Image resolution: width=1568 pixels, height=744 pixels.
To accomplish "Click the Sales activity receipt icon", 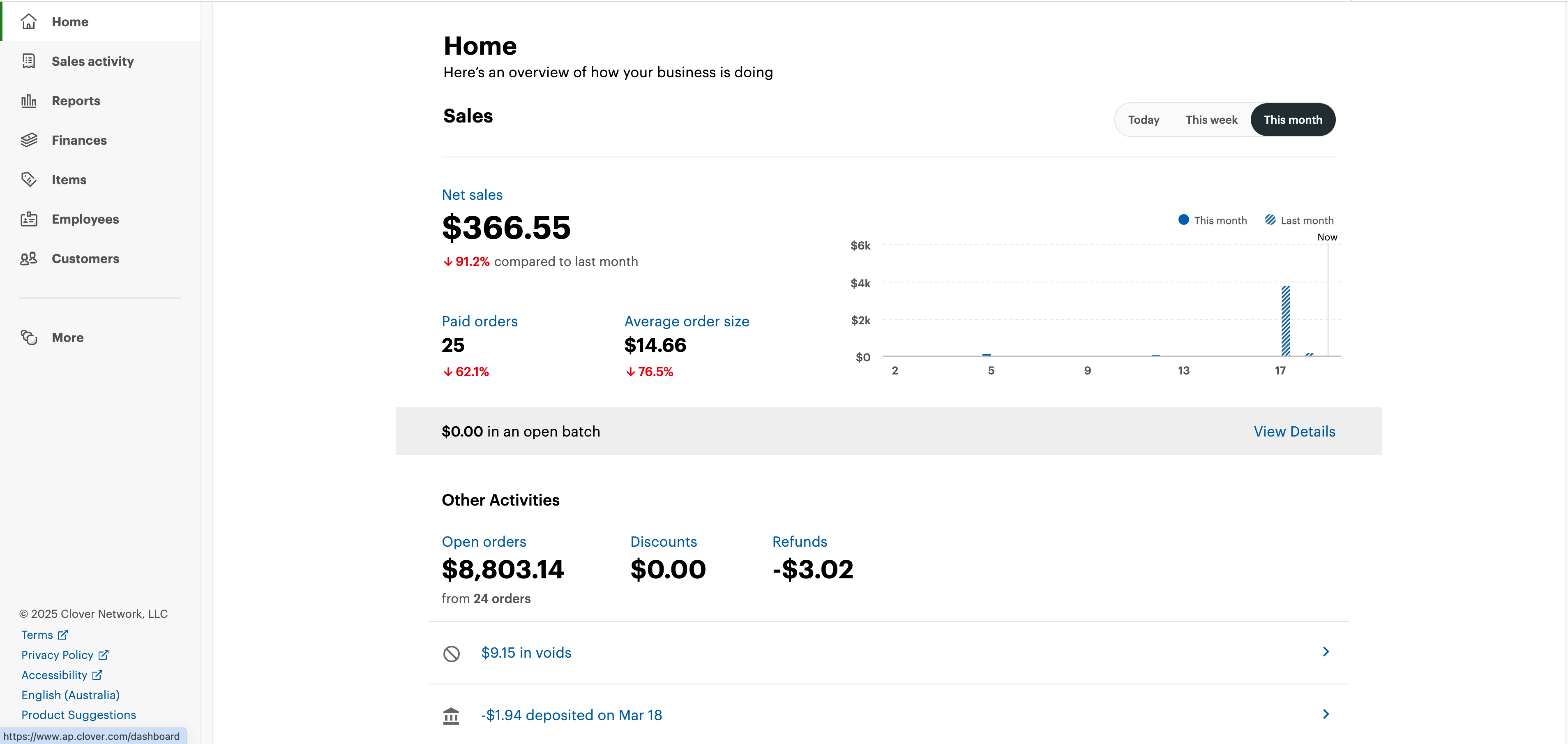I will pyautogui.click(x=29, y=61).
